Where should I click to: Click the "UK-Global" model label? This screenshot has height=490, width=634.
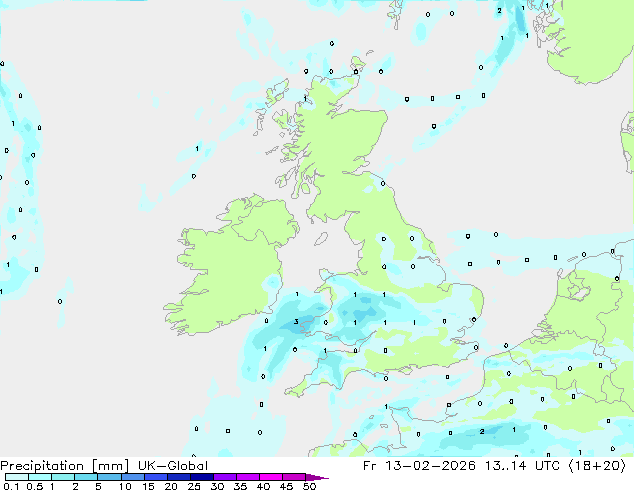pos(173,466)
